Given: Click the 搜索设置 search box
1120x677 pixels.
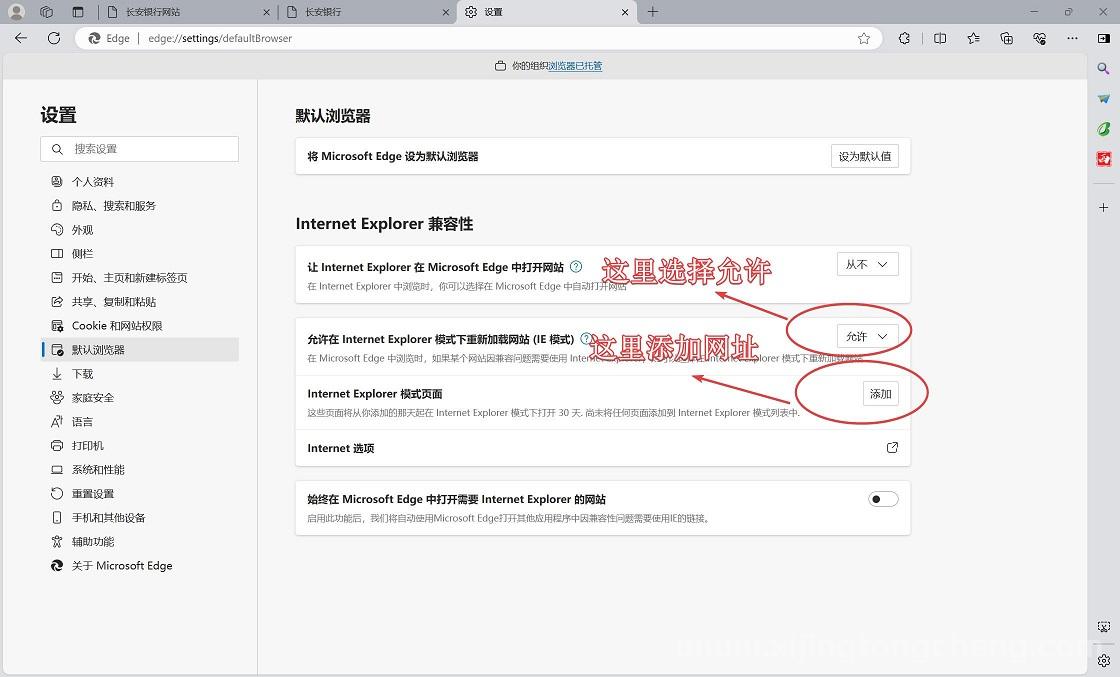Looking at the screenshot, I should click(140, 149).
